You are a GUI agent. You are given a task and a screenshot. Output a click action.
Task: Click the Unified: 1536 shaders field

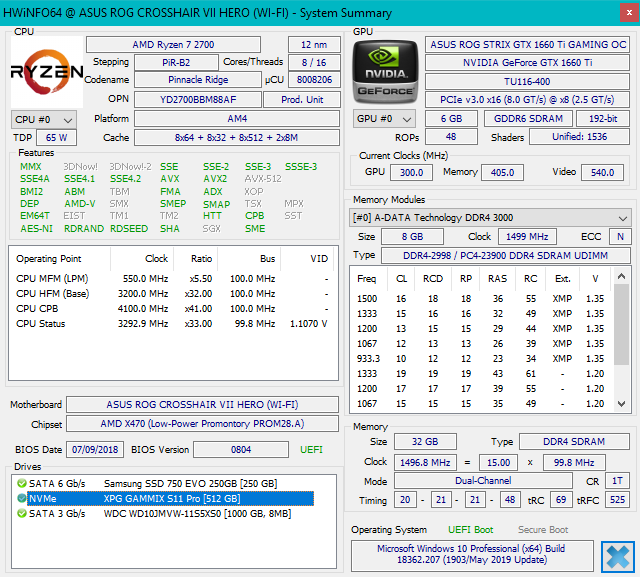click(x=580, y=137)
